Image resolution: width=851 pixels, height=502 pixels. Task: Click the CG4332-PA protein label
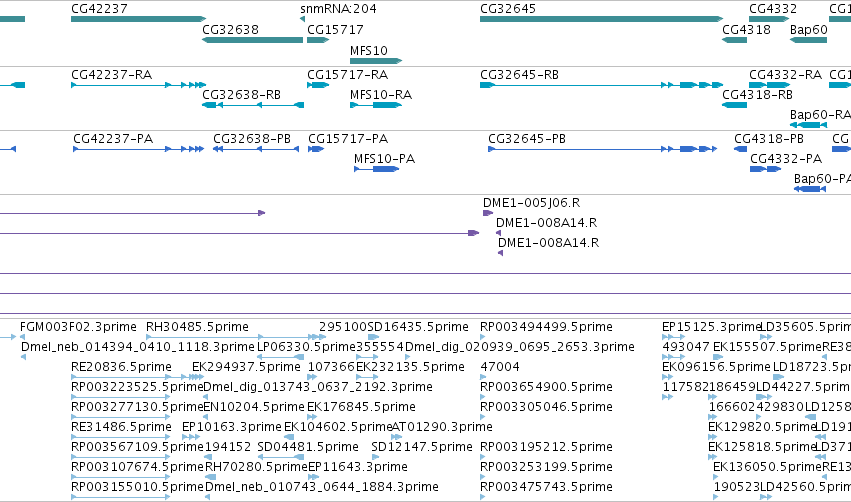[786, 158]
